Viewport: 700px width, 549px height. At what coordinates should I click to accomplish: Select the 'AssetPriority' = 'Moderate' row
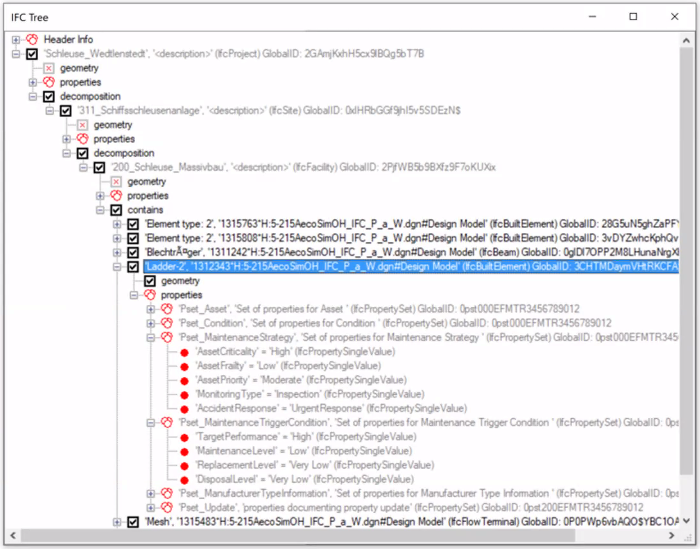[x=301, y=380]
